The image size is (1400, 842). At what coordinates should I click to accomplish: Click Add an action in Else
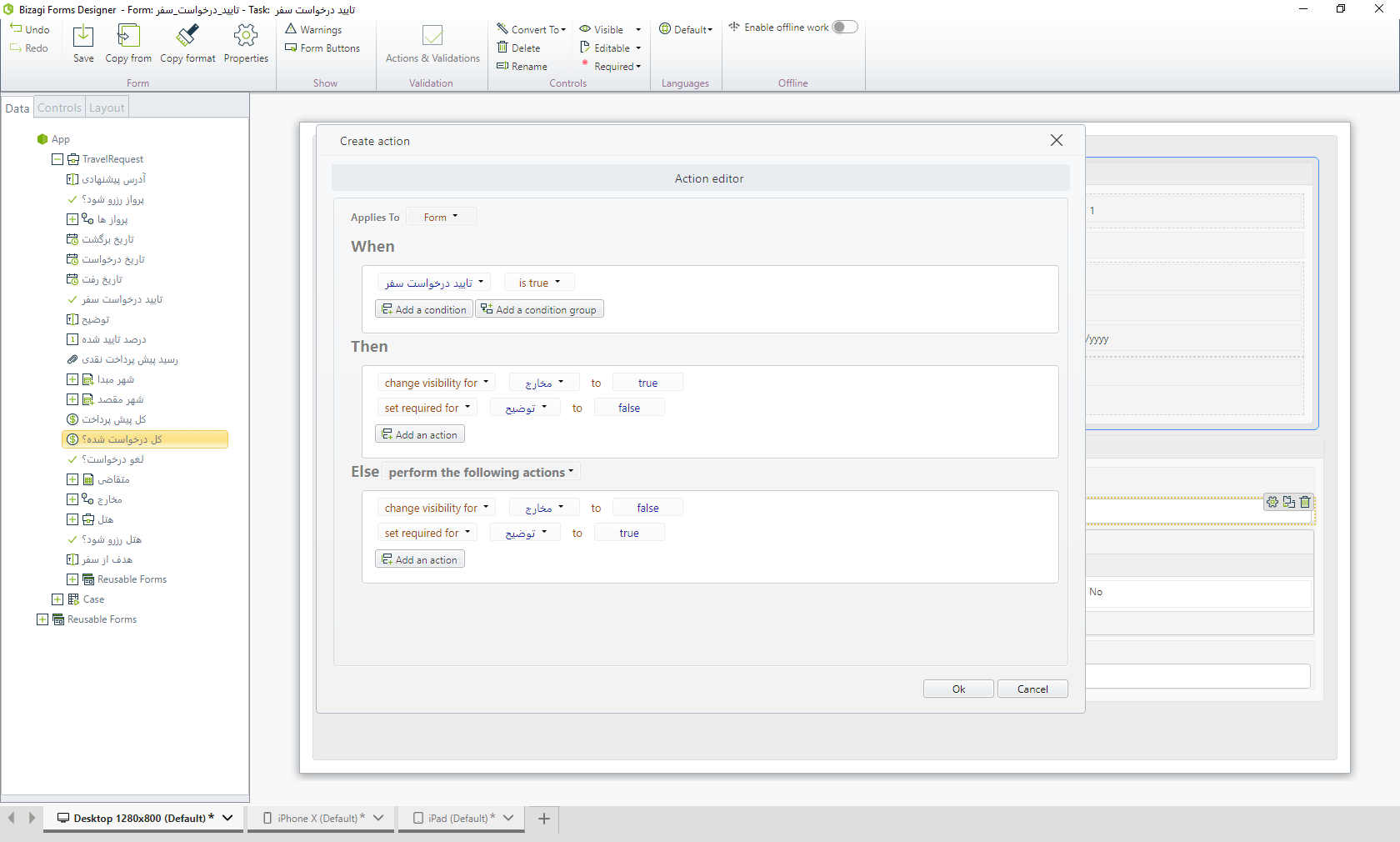click(420, 559)
